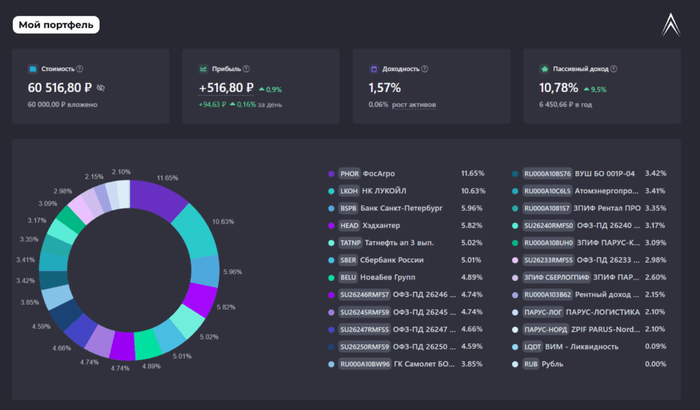Click the calendar icon in Доходность card
The width and height of the screenshot is (700, 410).
374,69
